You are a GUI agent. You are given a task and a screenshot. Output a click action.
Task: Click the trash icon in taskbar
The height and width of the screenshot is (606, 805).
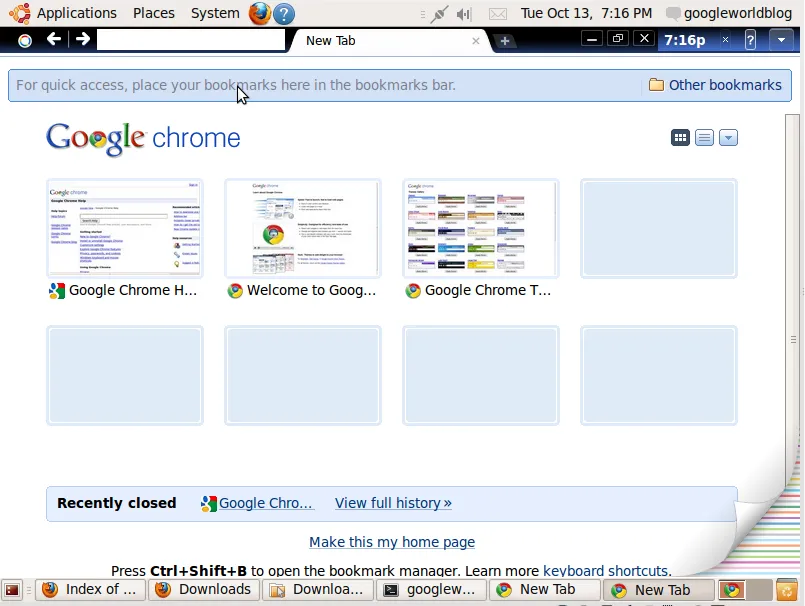(786, 590)
